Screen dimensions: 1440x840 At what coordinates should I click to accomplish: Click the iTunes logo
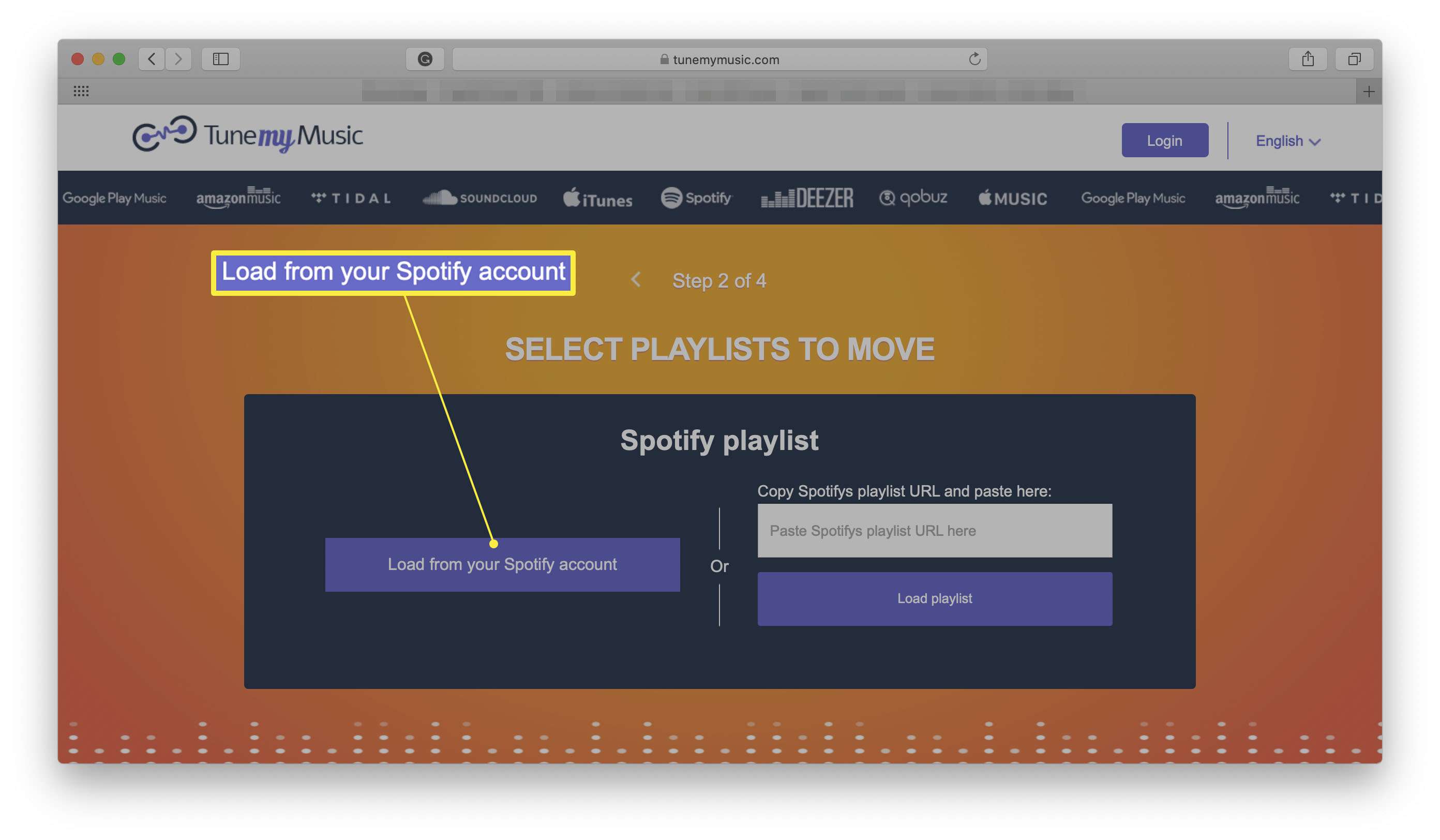tap(598, 198)
